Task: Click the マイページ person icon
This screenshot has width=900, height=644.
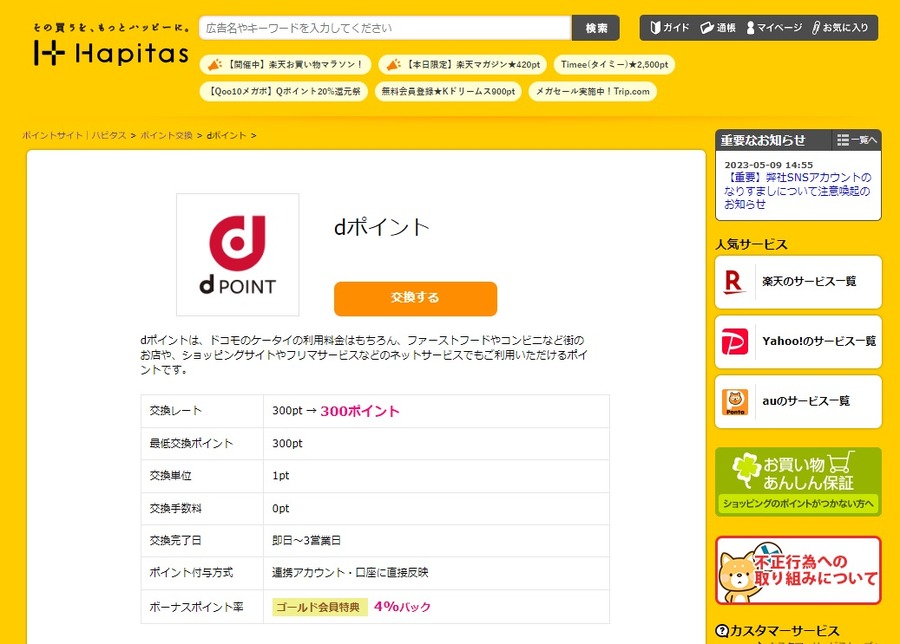Action: (x=750, y=28)
